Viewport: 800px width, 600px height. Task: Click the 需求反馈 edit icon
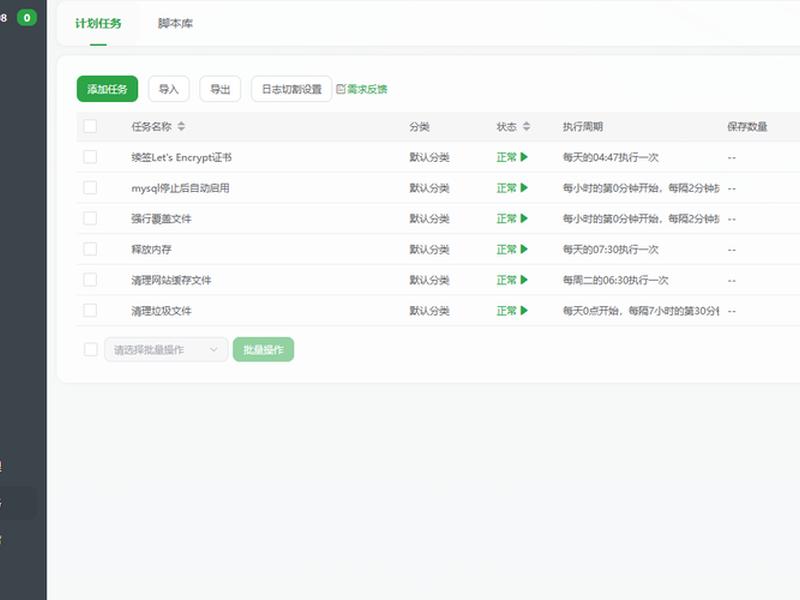click(341, 89)
